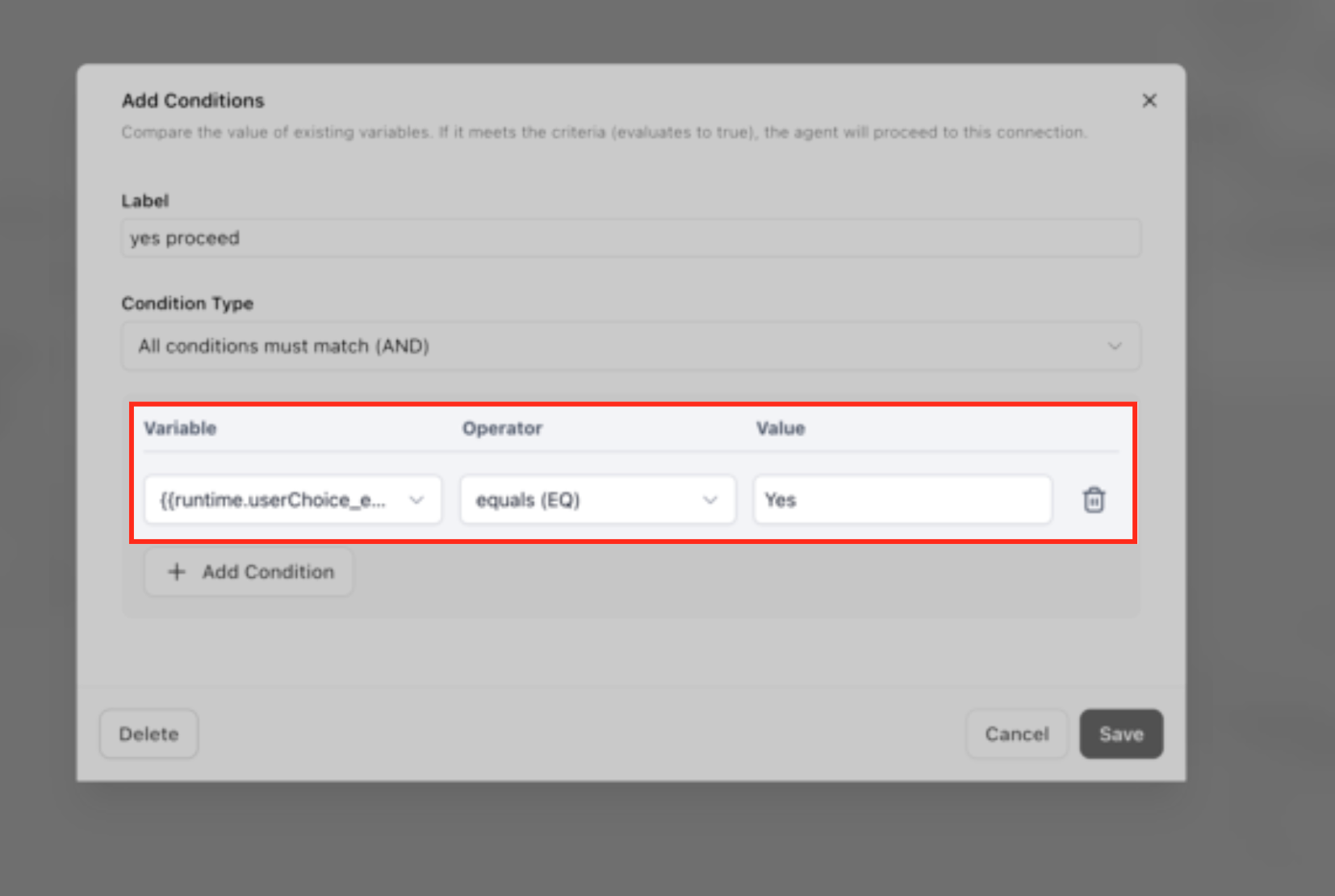
Task: Expand the Condition Type dropdown
Action: tap(631, 346)
